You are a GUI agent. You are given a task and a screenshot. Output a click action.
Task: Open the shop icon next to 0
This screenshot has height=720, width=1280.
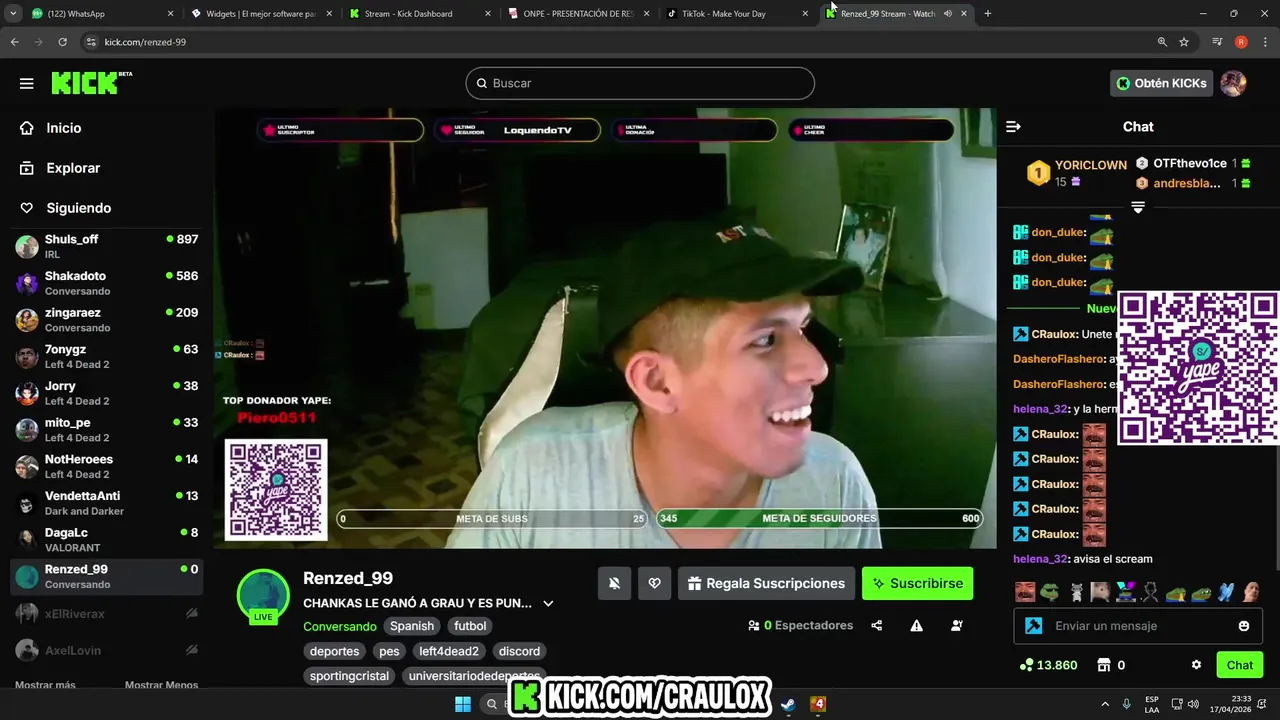point(1104,665)
